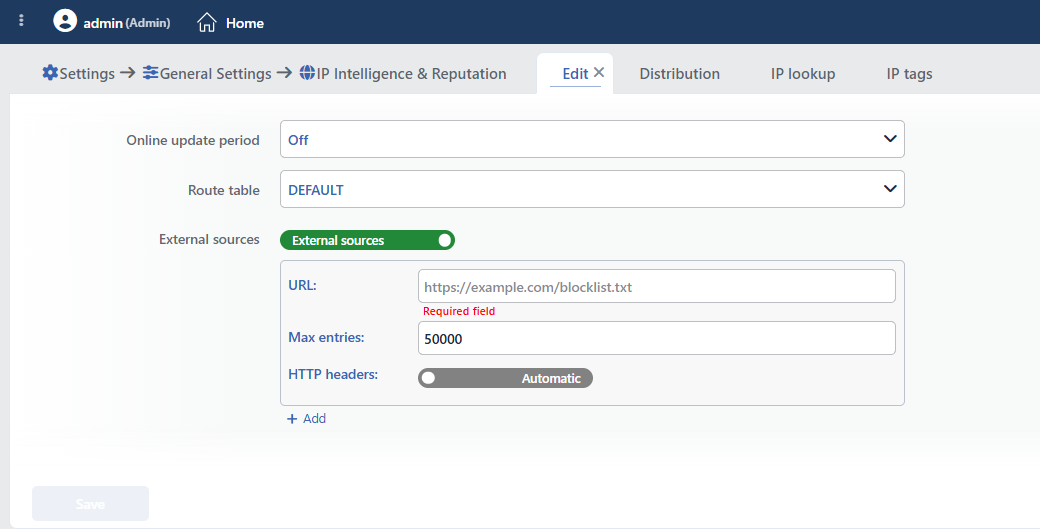The image size is (1040, 529).
Task: Click the admin user avatar icon
Action: click(65, 21)
